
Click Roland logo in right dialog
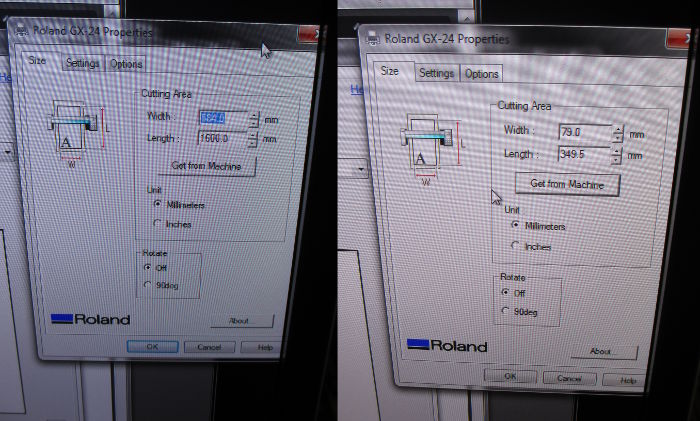(x=447, y=346)
